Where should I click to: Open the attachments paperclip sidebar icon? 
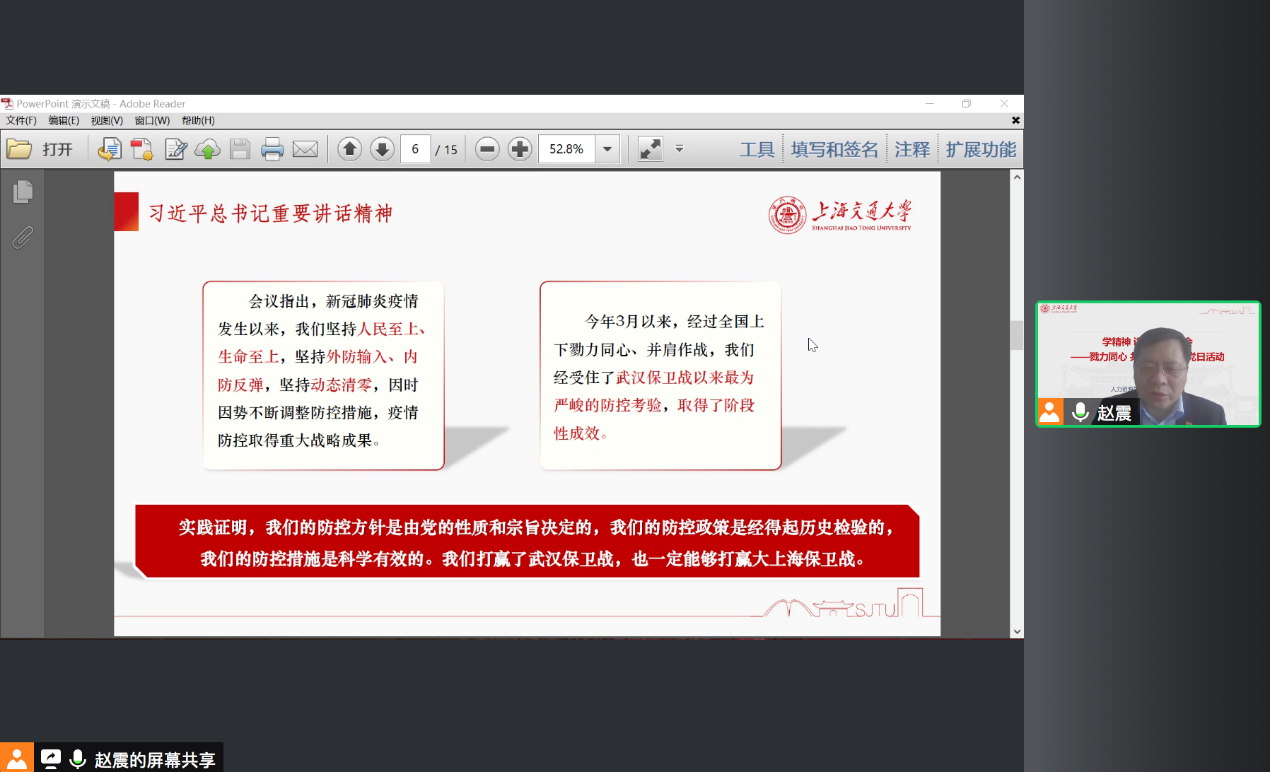pyautogui.click(x=22, y=238)
